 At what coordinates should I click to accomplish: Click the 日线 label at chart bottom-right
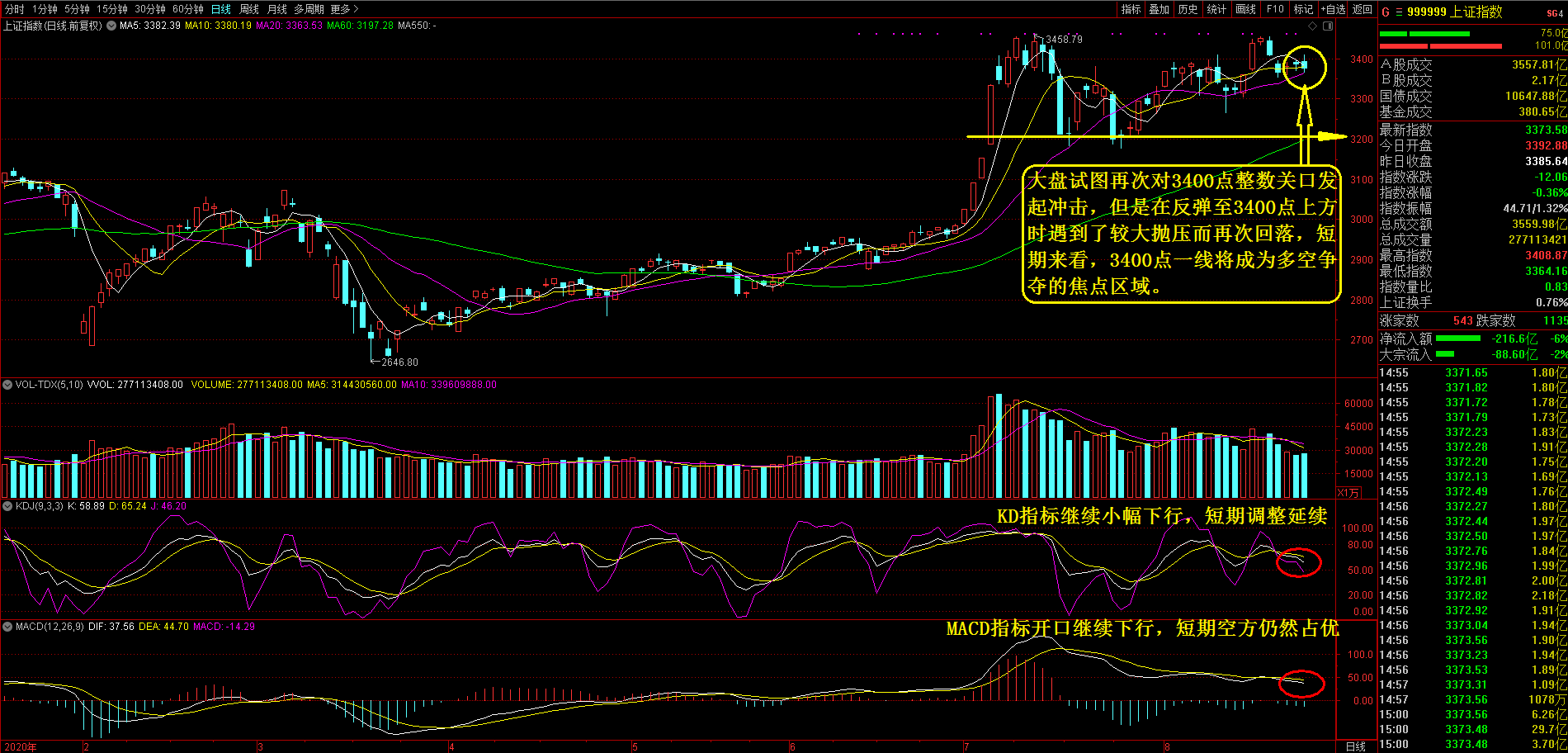pyautogui.click(x=1356, y=746)
